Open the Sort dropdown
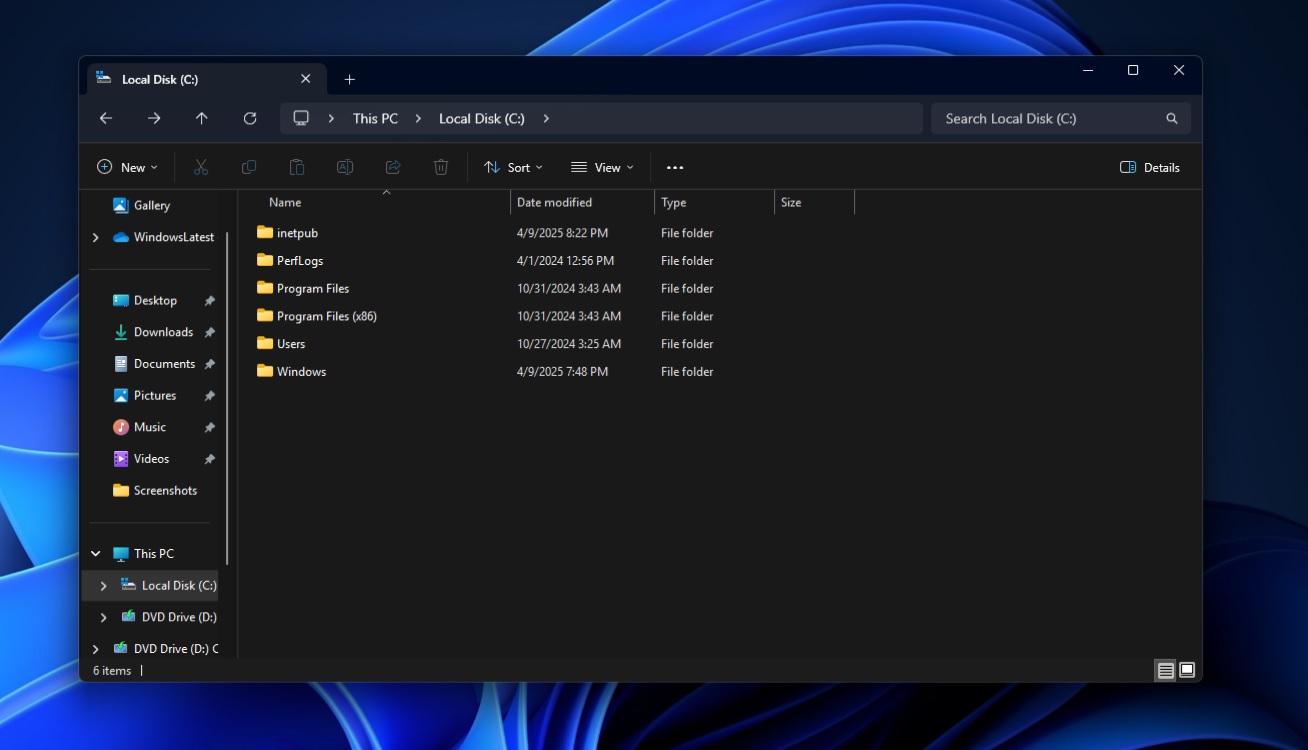Image resolution: width=1308 pixels, height=750 pixels. tap(513, 167)
